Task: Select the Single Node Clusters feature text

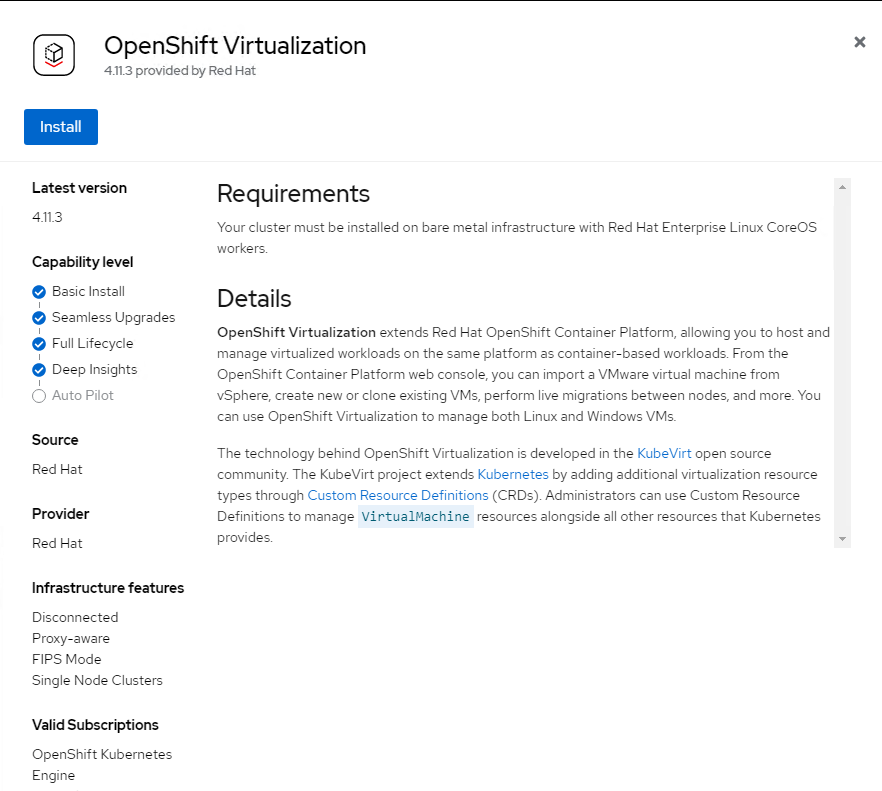Action: (97, 680)
